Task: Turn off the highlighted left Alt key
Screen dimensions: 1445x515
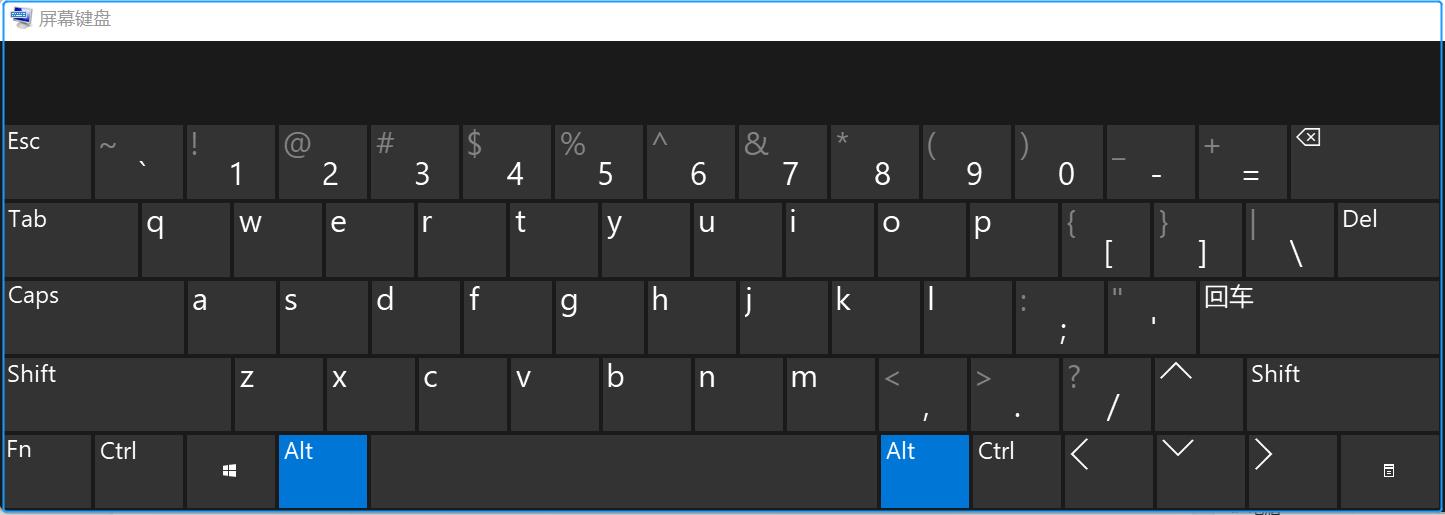Action: click(x=323, y=471)
